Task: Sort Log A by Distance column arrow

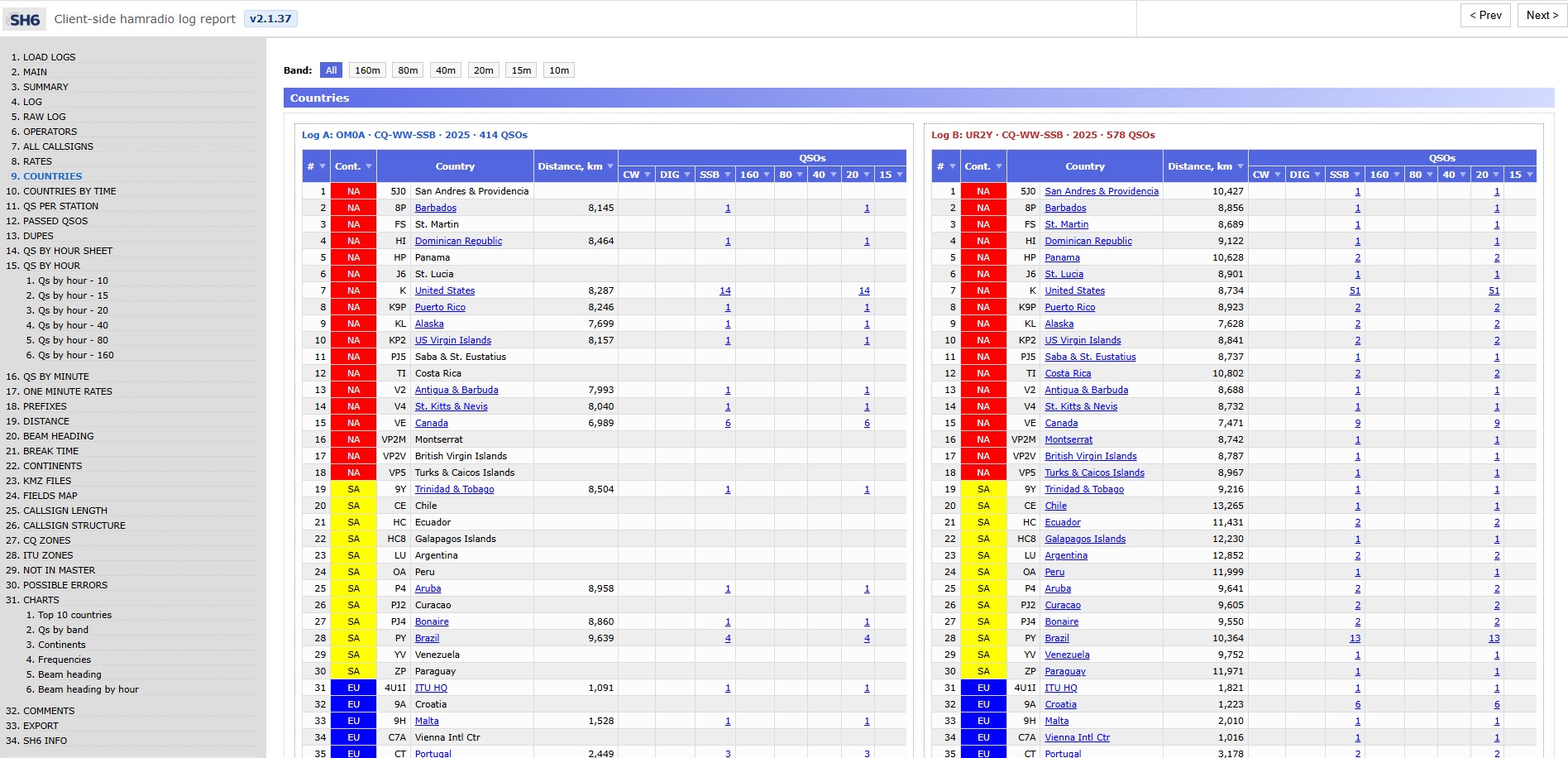Action: click(x=610, y=166)
